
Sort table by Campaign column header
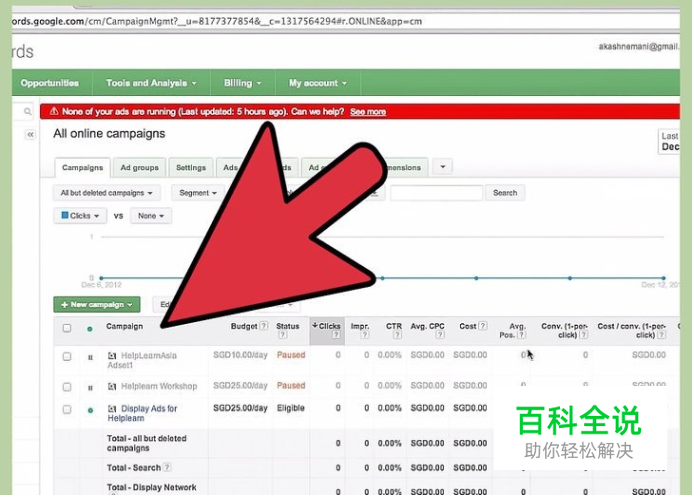[x=124, y=326]
